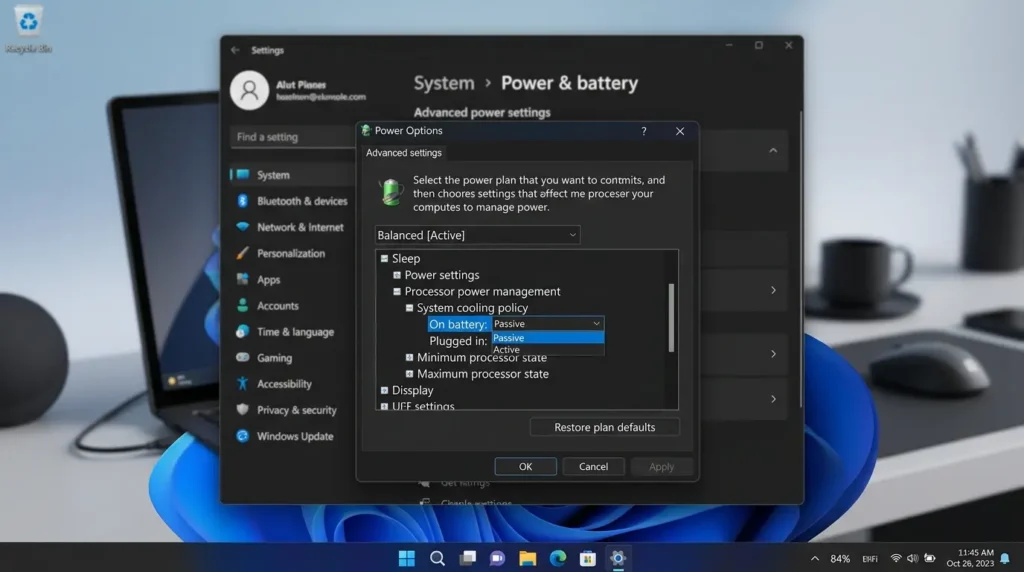Click Apply in Power Options
This screenshot has width=1024, height=572.
[x=662, y=466]
